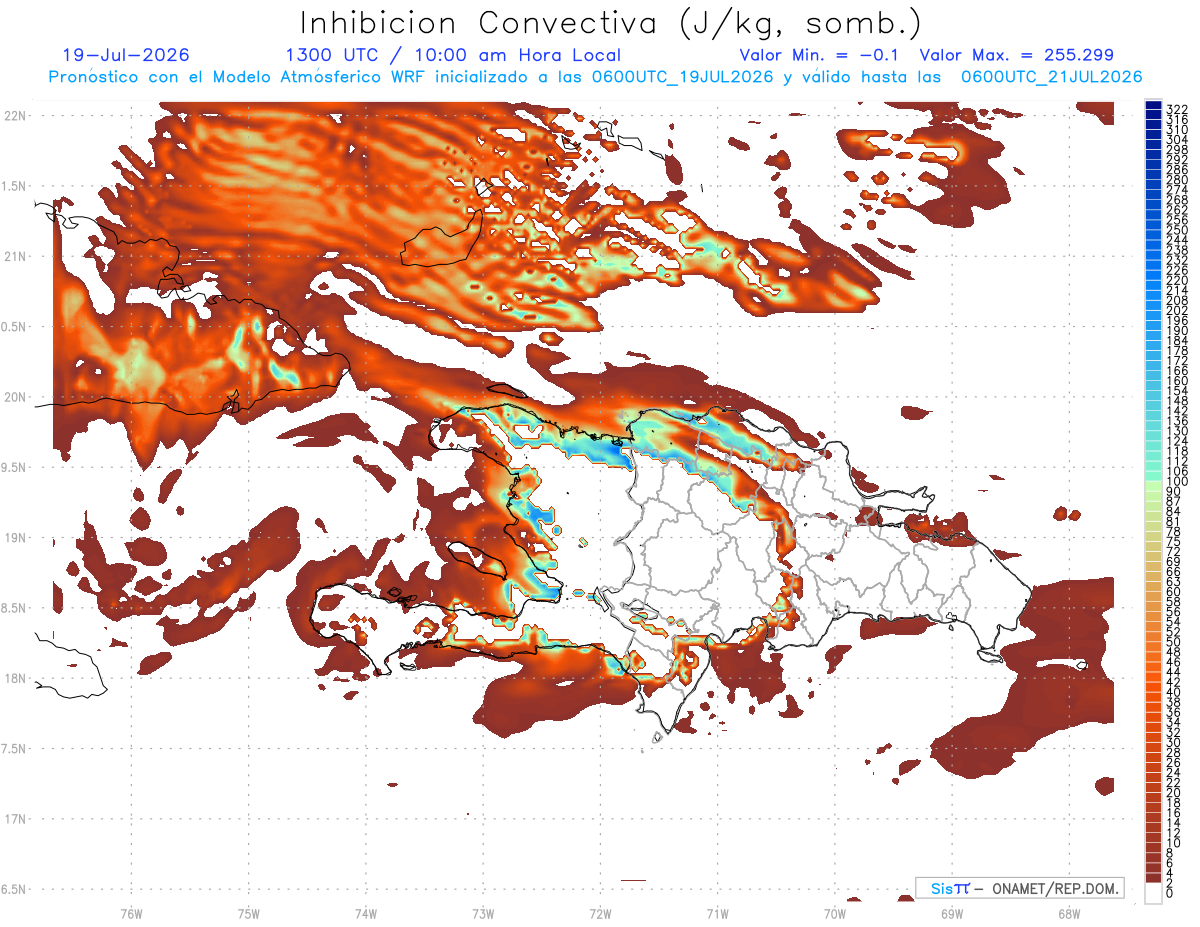
Task: Click the '72W' longitude label
Action: tap(600, 913)
